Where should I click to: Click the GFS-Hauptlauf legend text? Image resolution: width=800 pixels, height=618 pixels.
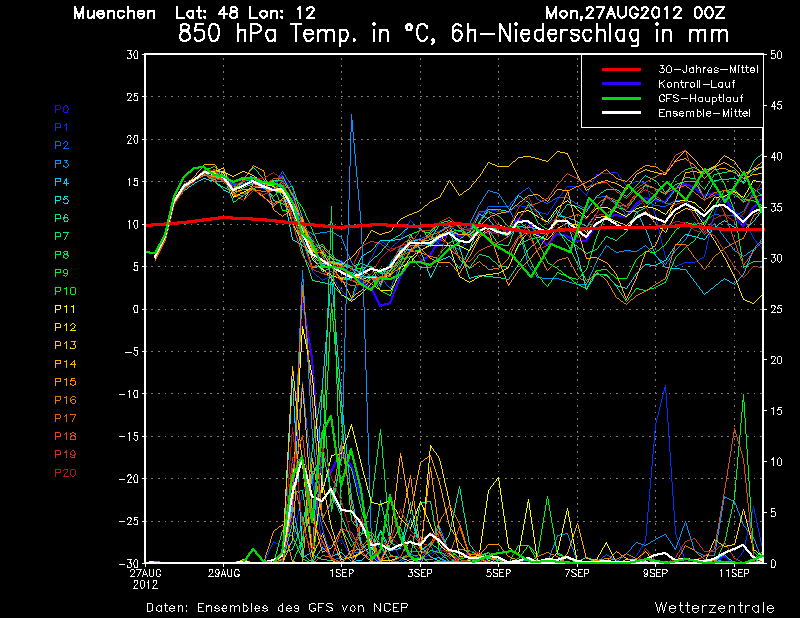[701, 98]
